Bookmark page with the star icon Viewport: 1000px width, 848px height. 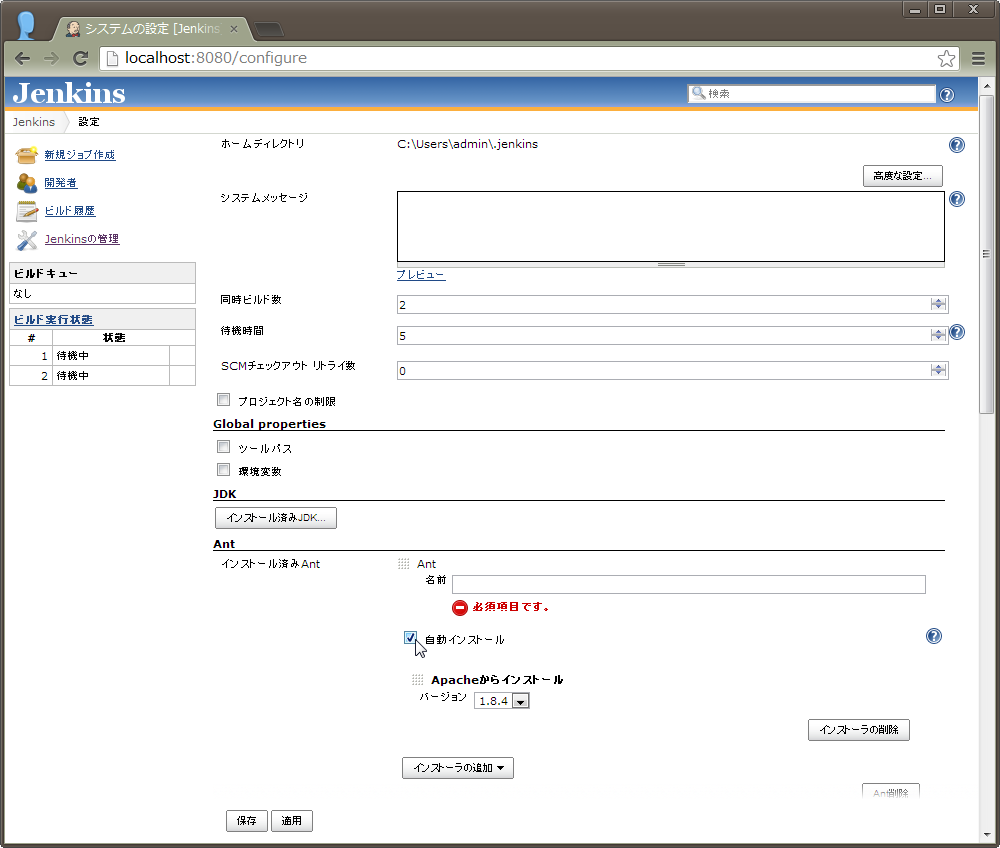tap(946, 59)
